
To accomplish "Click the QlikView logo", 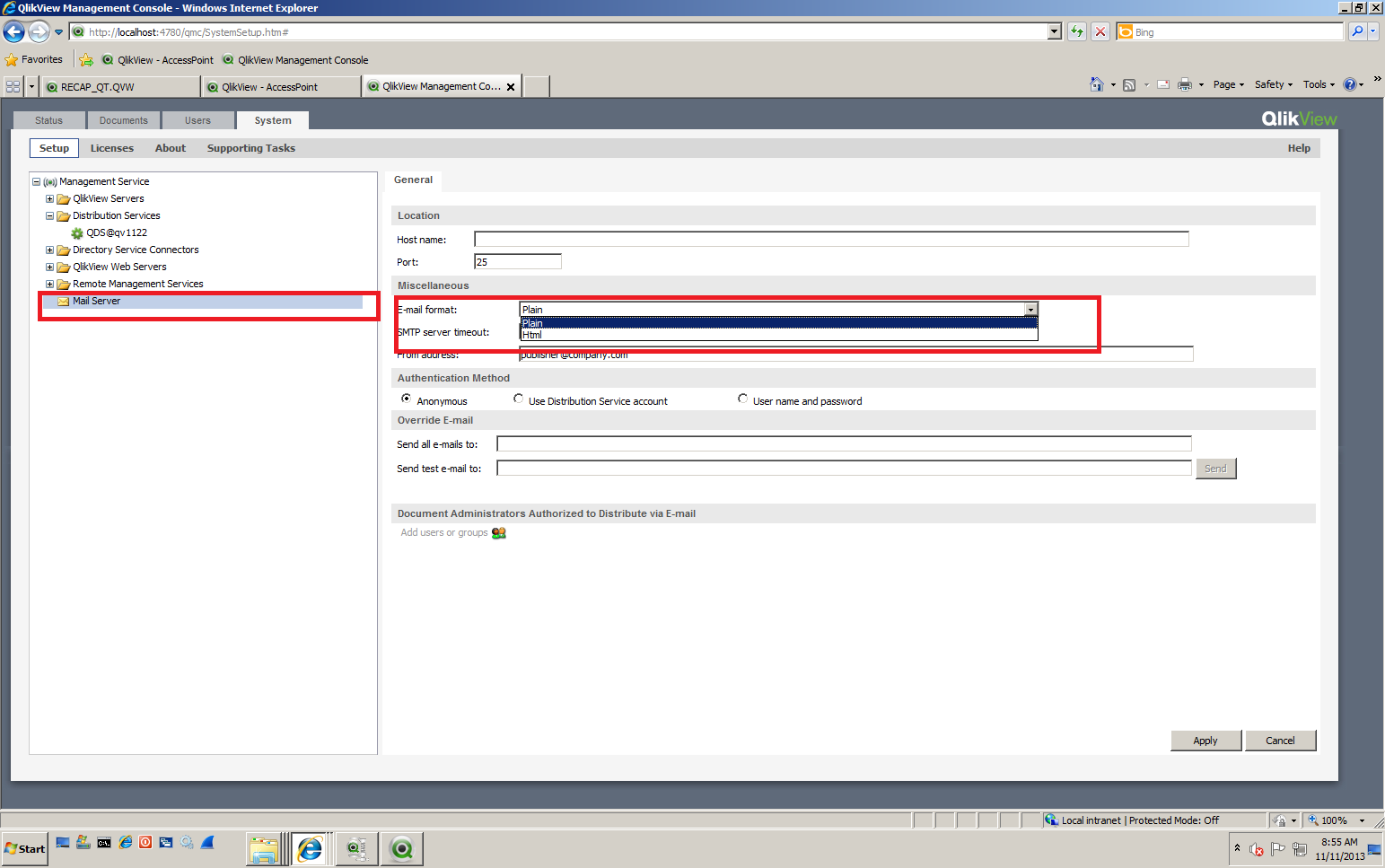I will pyautogui.click(x=1299, y=118).
